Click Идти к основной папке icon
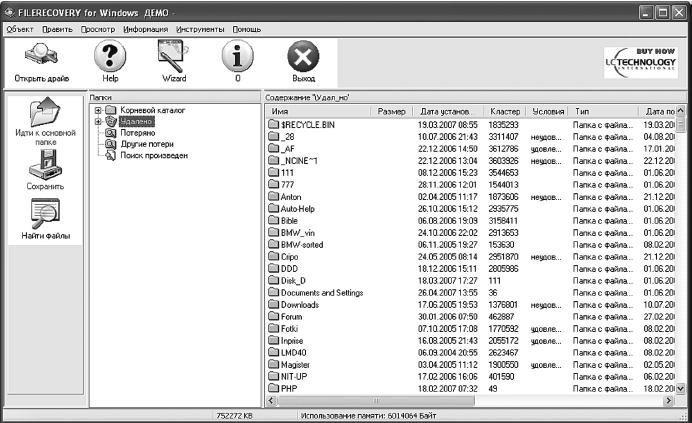 pos(45,112)
